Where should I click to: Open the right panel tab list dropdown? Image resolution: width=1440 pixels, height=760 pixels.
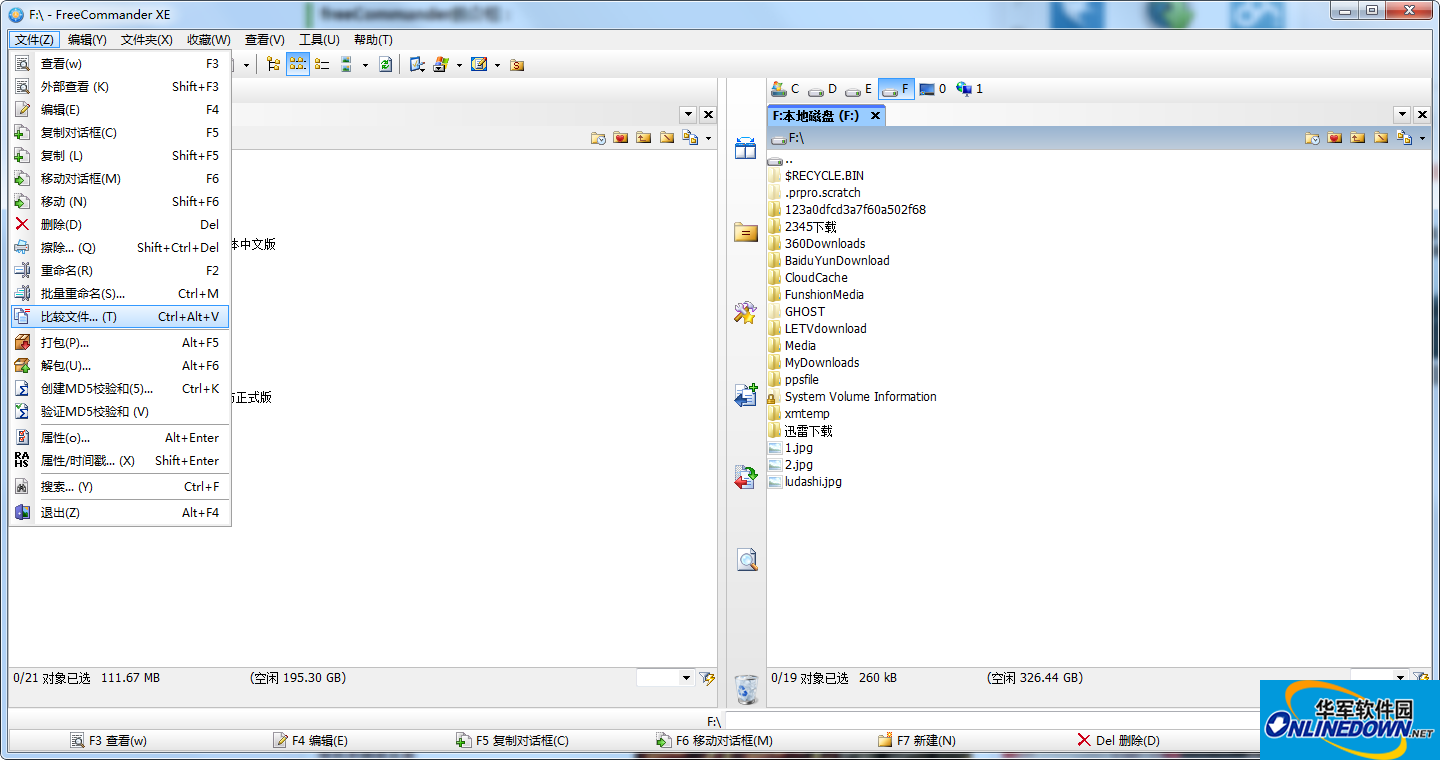tap(1402, 115)
